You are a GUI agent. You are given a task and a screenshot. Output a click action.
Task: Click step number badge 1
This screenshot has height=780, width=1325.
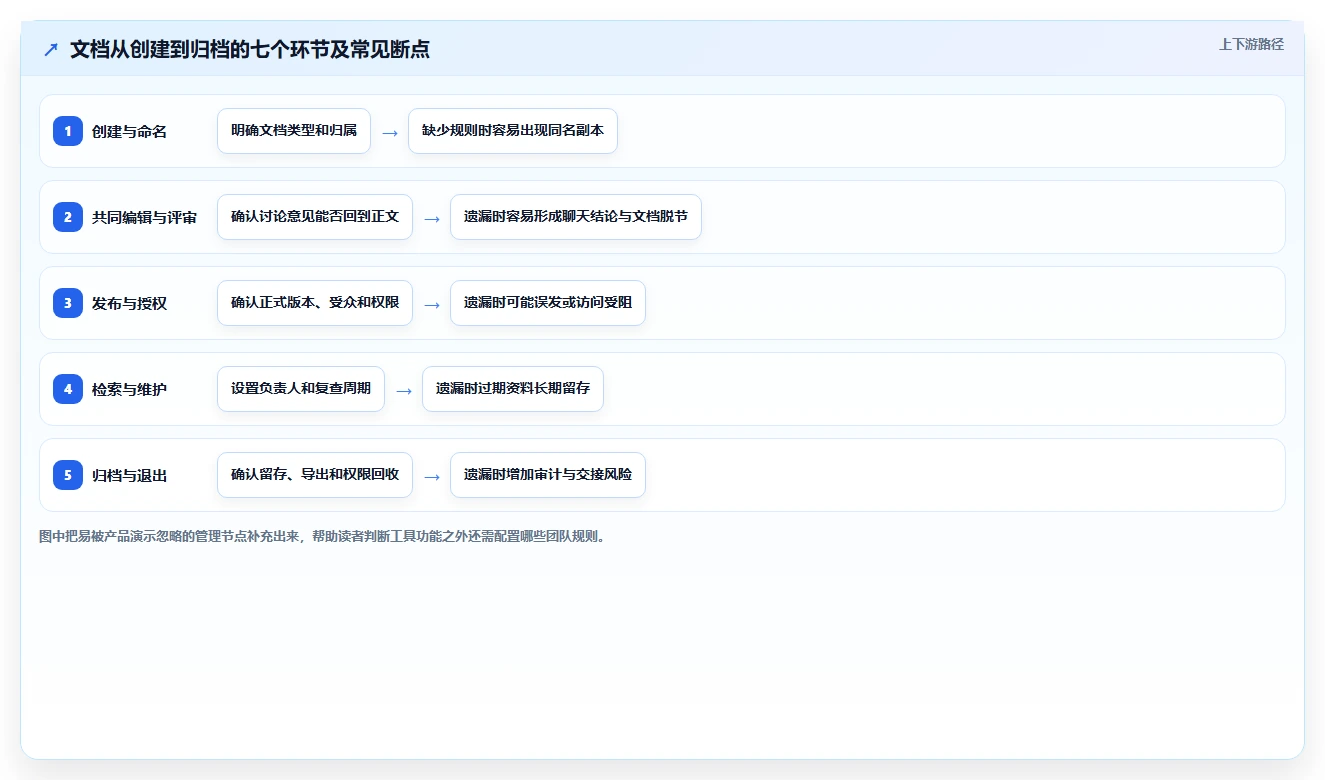click(68, 131)
